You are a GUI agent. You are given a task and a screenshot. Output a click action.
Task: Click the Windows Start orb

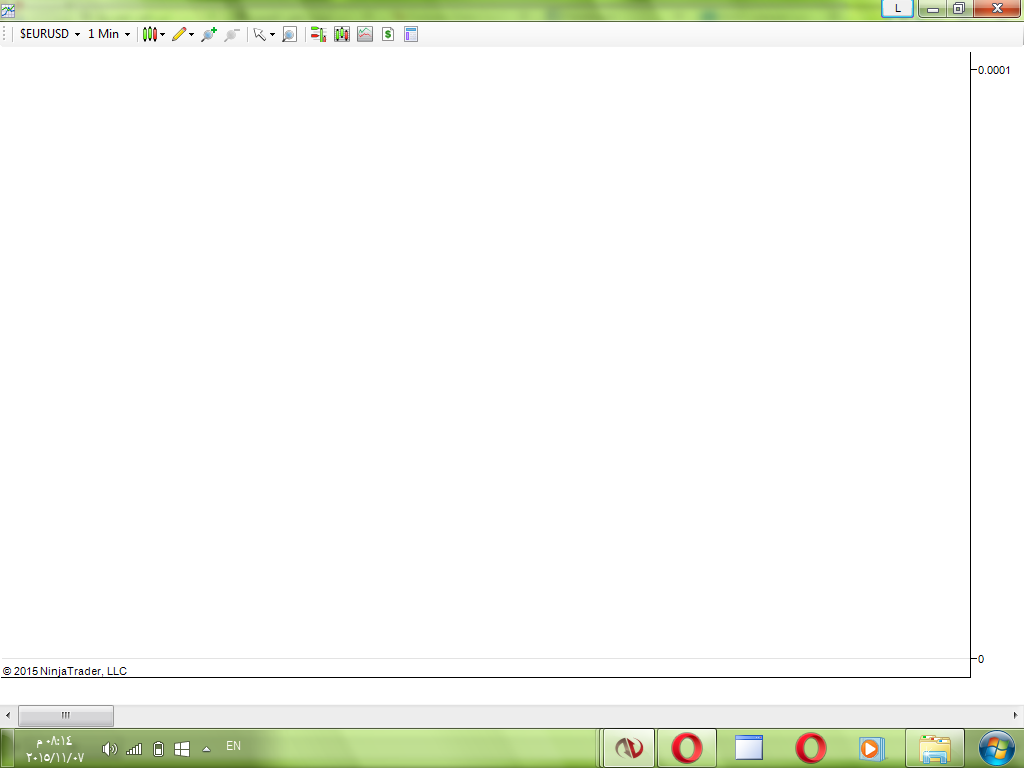coord(997,748)
